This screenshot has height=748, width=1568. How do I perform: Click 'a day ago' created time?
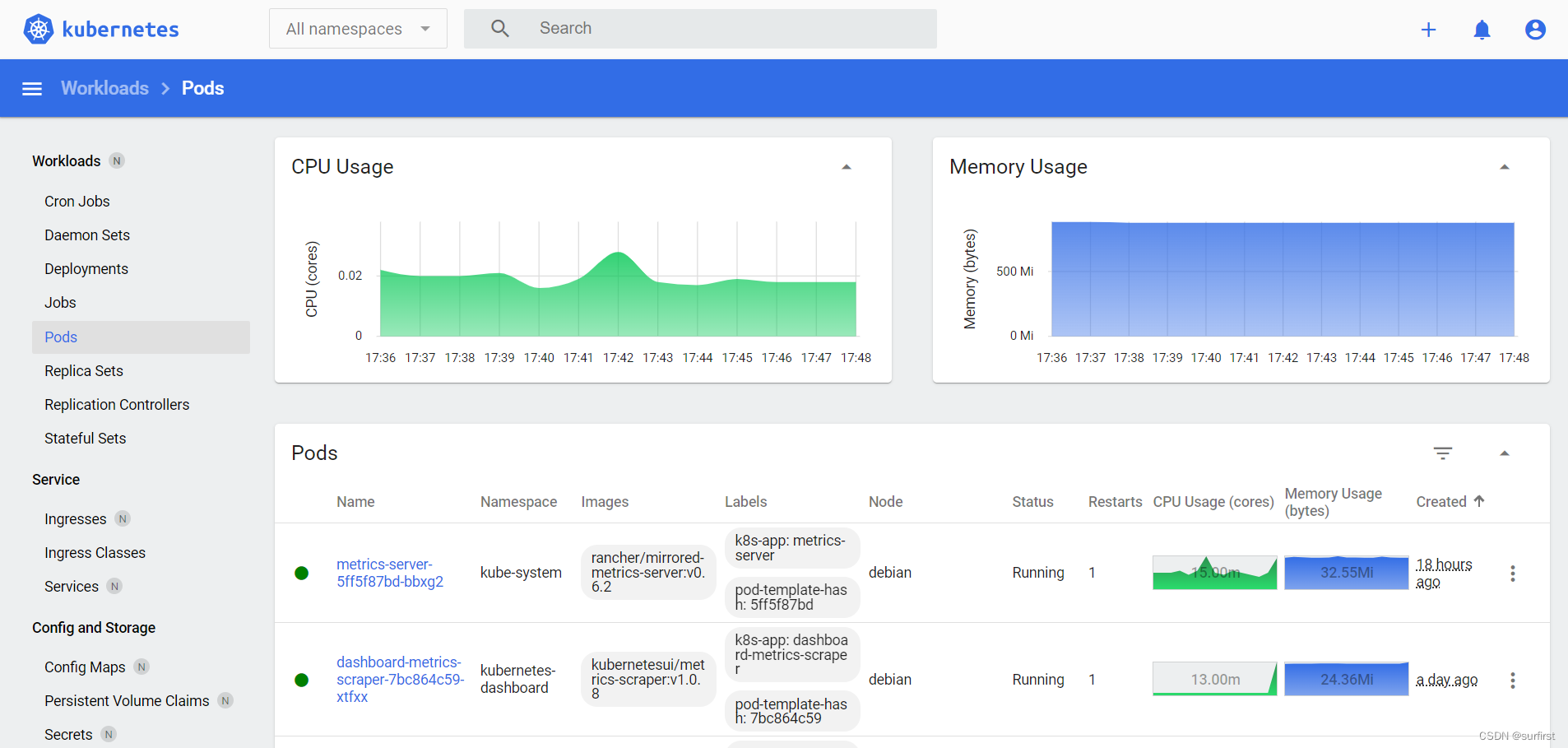pyautogui.click(x=1446, y=681)
